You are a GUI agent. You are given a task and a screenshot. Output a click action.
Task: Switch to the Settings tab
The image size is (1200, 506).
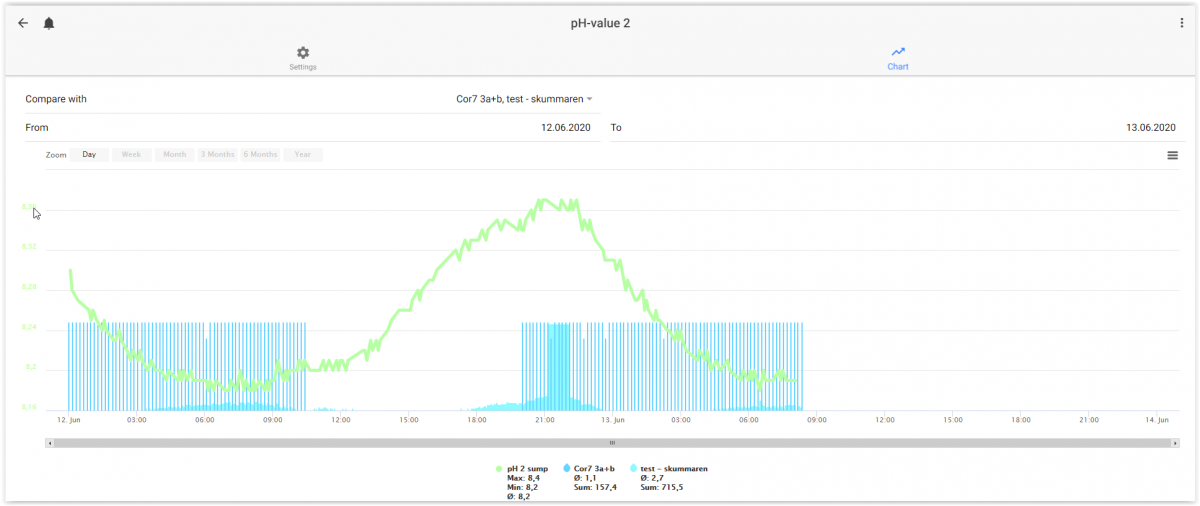[x=303, y=58]
